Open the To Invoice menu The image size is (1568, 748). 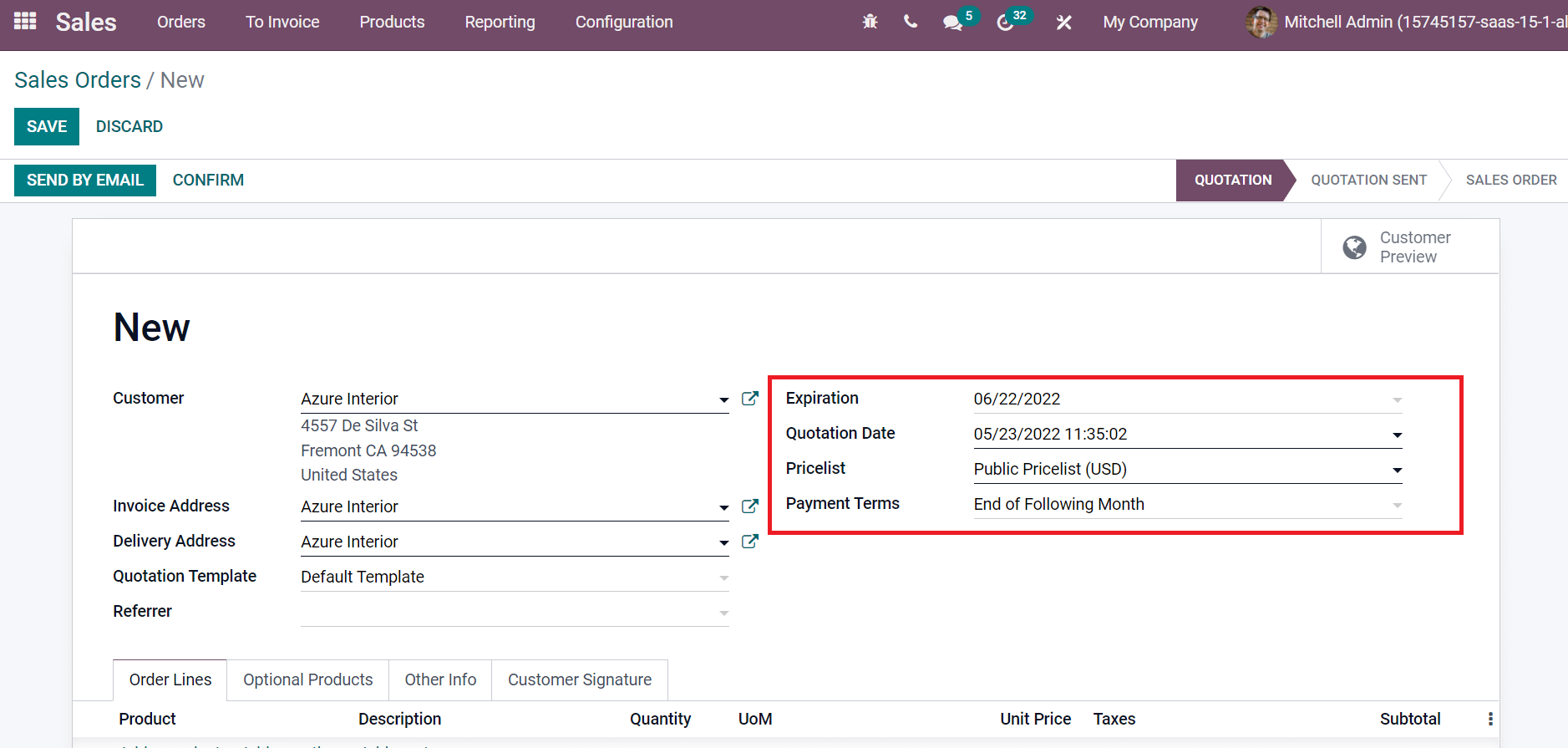(282, 22)
